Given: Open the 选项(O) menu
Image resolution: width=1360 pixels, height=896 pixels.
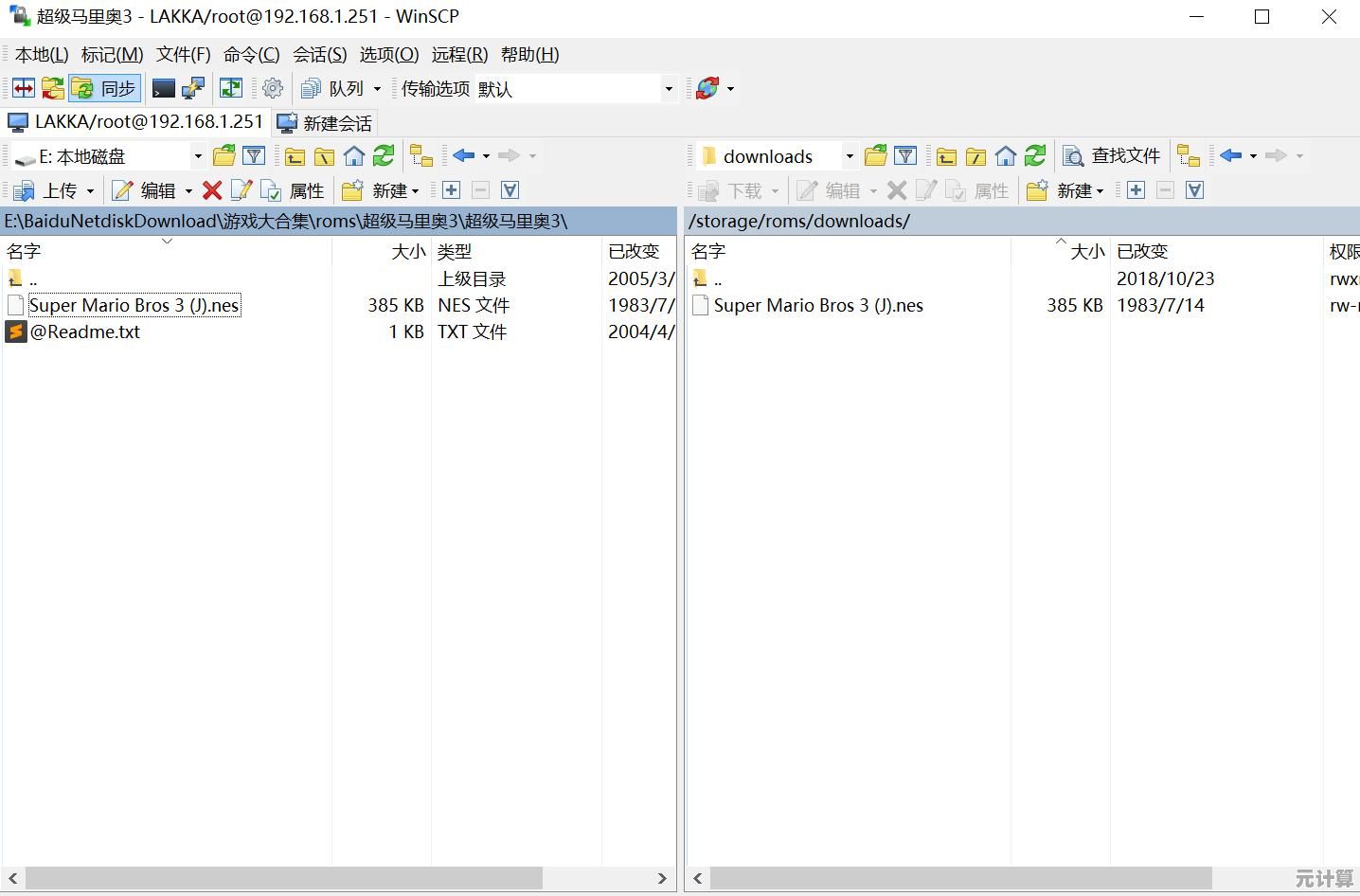Looking at the screenshot, I should 389,55.
